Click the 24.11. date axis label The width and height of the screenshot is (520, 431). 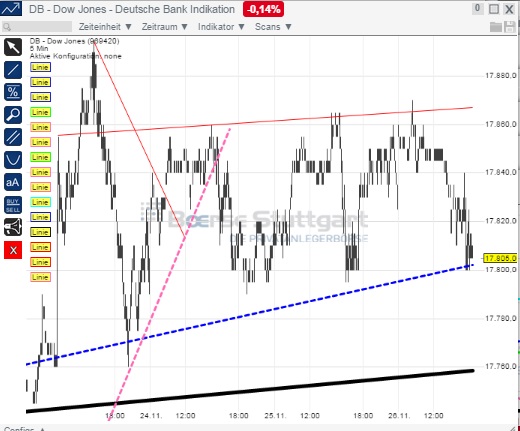point(151,416)
